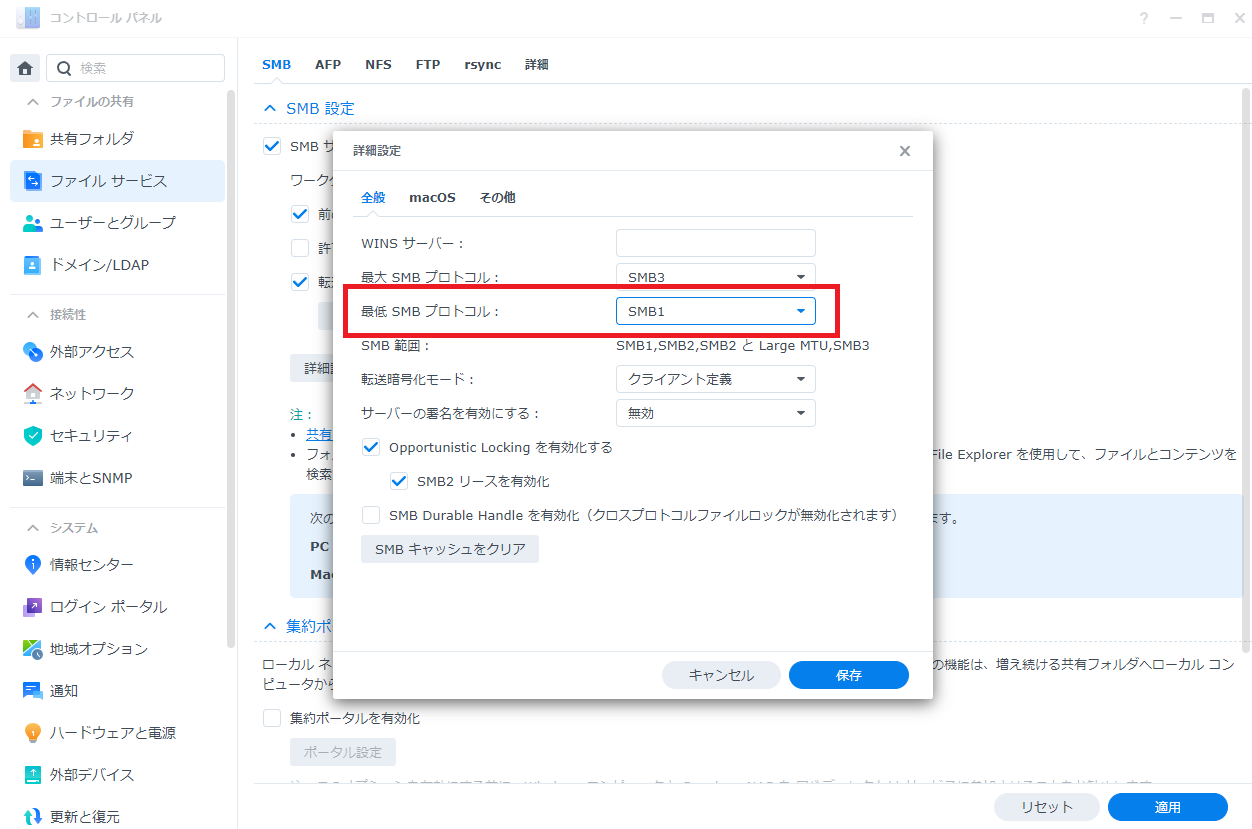
Task: Open 通知 message icon
Action: [33, 691]
